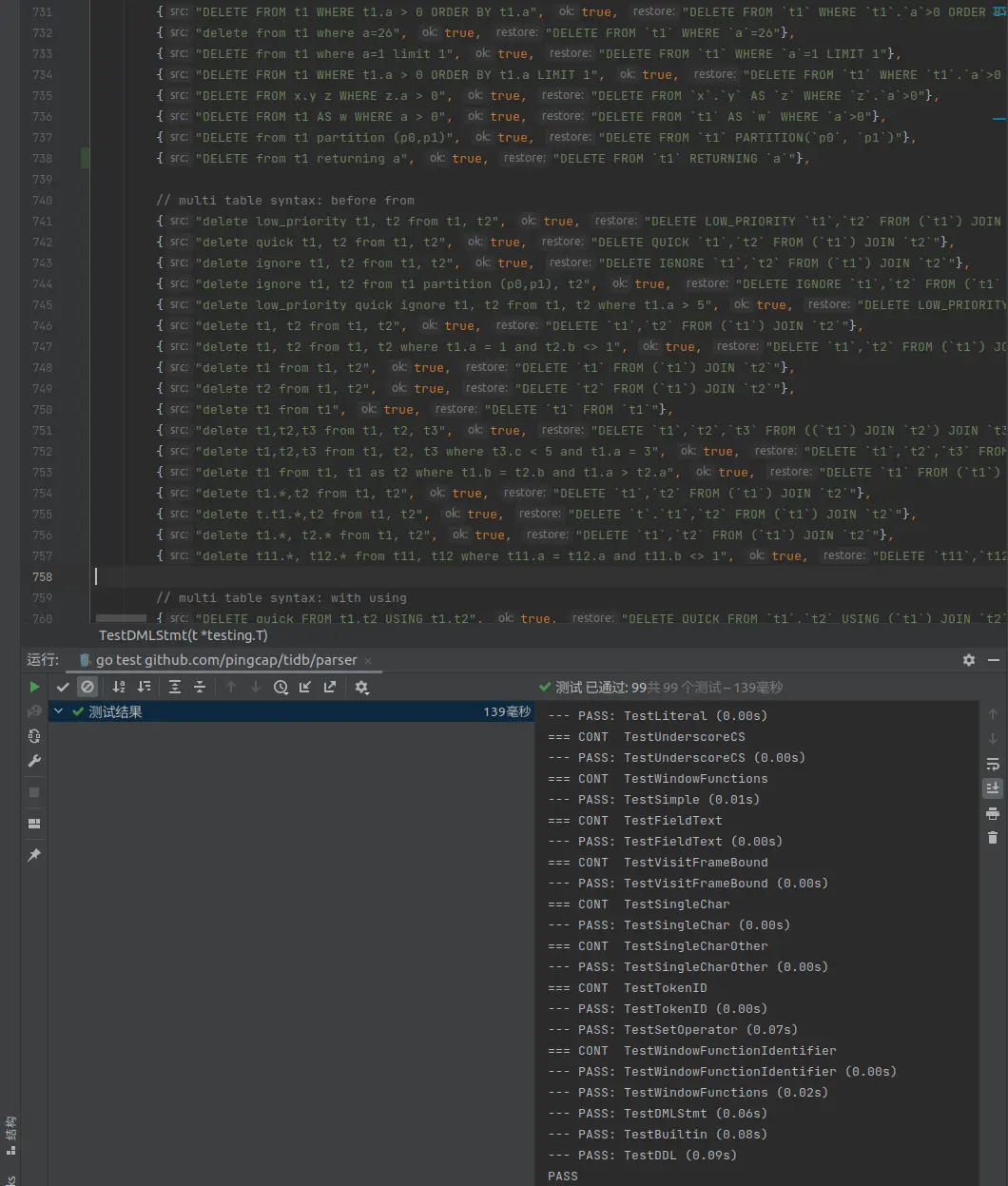
Task: Clear console output with trash icon
Action: [x=993, y=838]
